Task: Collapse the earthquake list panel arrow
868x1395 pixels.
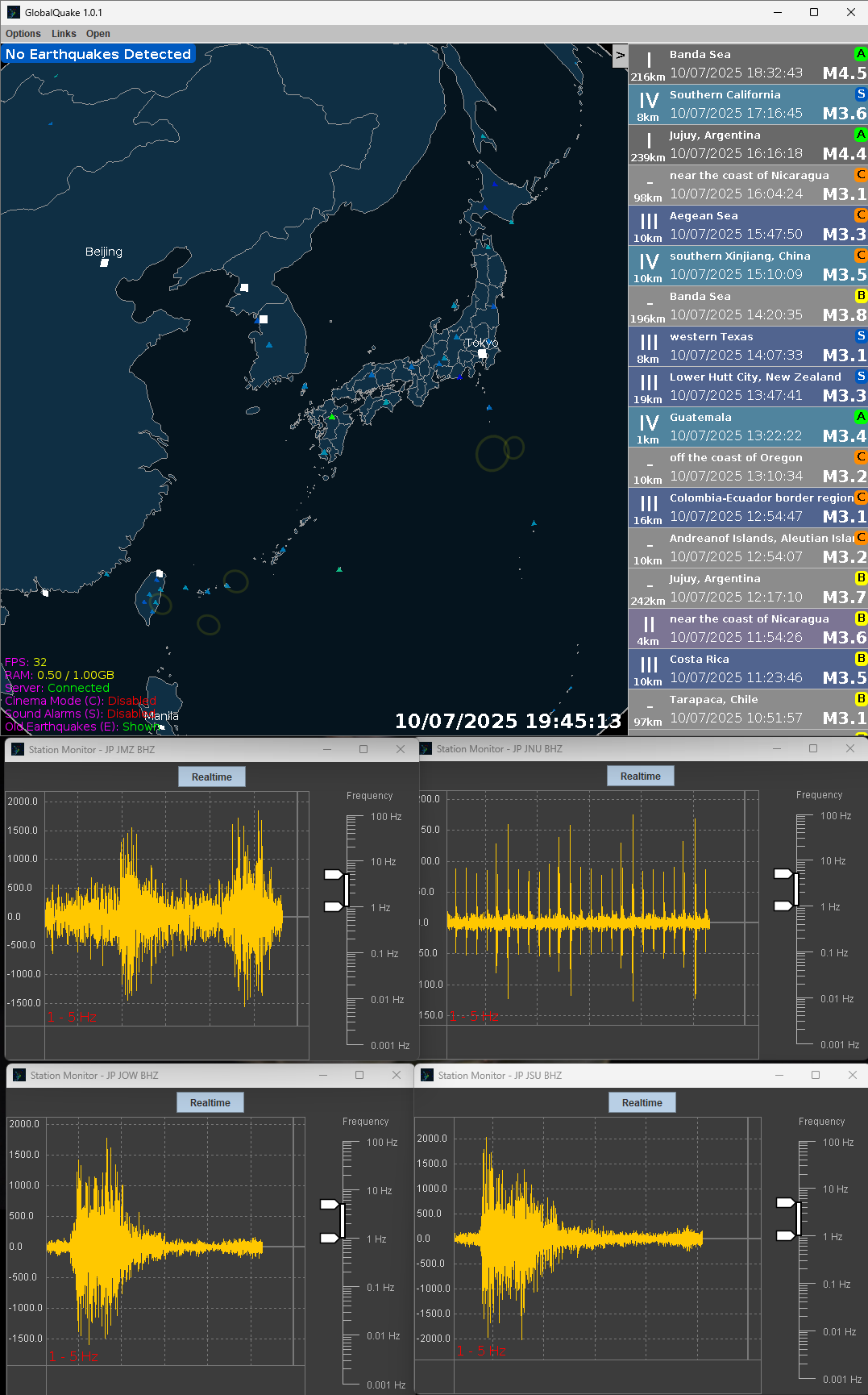Action: pyautogui.click(x=620, y=55)
